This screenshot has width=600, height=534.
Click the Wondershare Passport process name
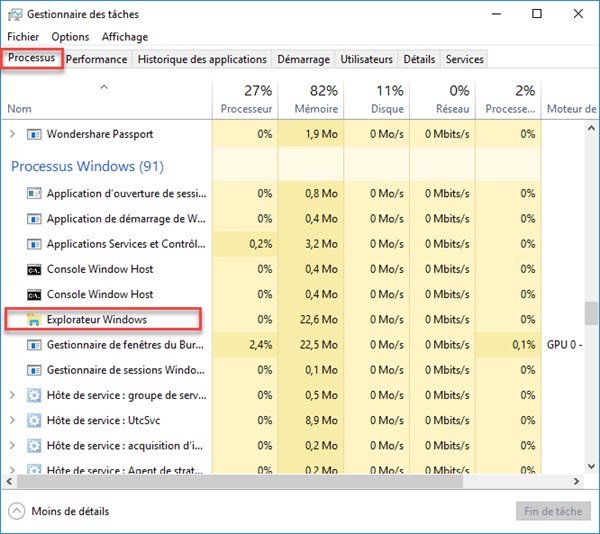tap(100, 134)
